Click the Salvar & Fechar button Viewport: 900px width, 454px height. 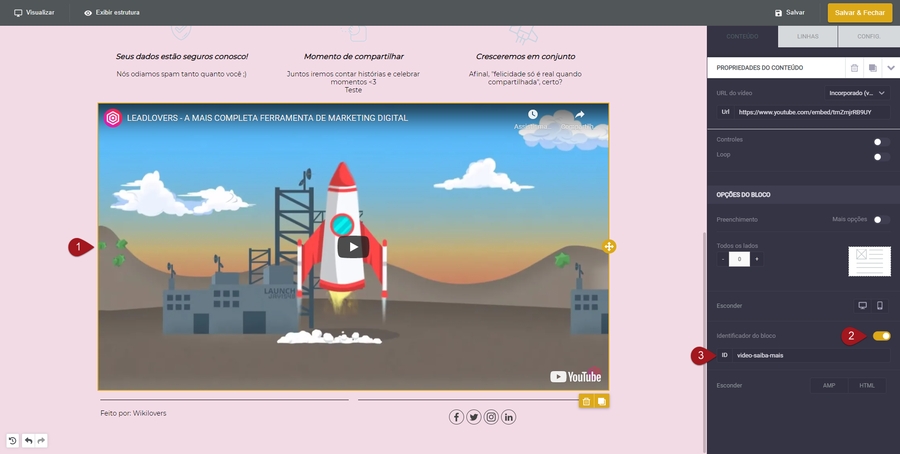pyautogui.click(x=859, y=13)
